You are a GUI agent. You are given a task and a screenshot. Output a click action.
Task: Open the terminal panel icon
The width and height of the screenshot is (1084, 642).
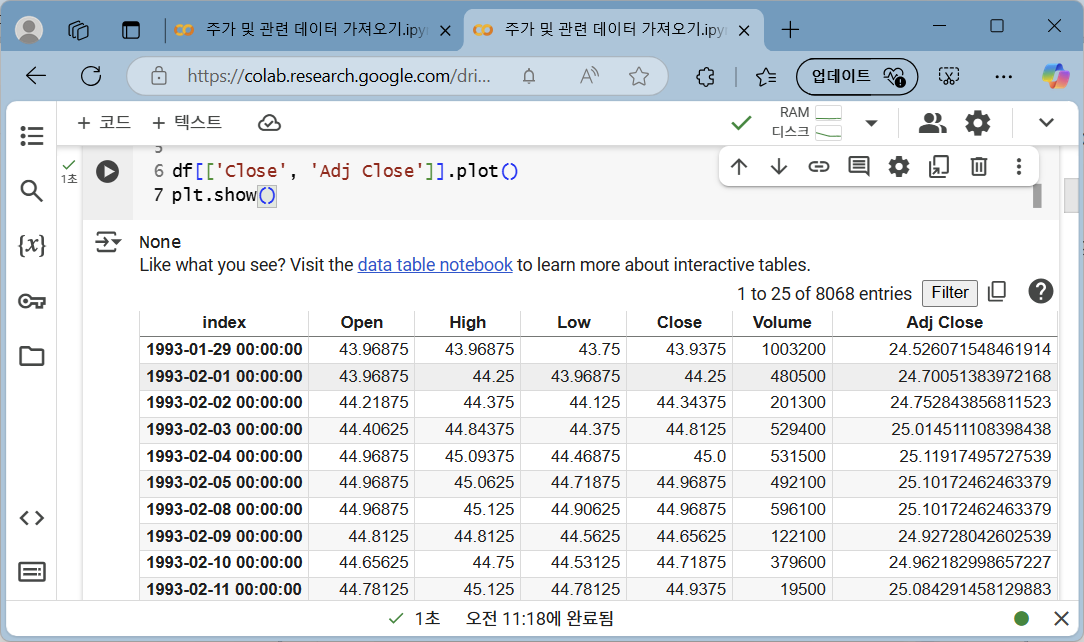coord(32,572)
